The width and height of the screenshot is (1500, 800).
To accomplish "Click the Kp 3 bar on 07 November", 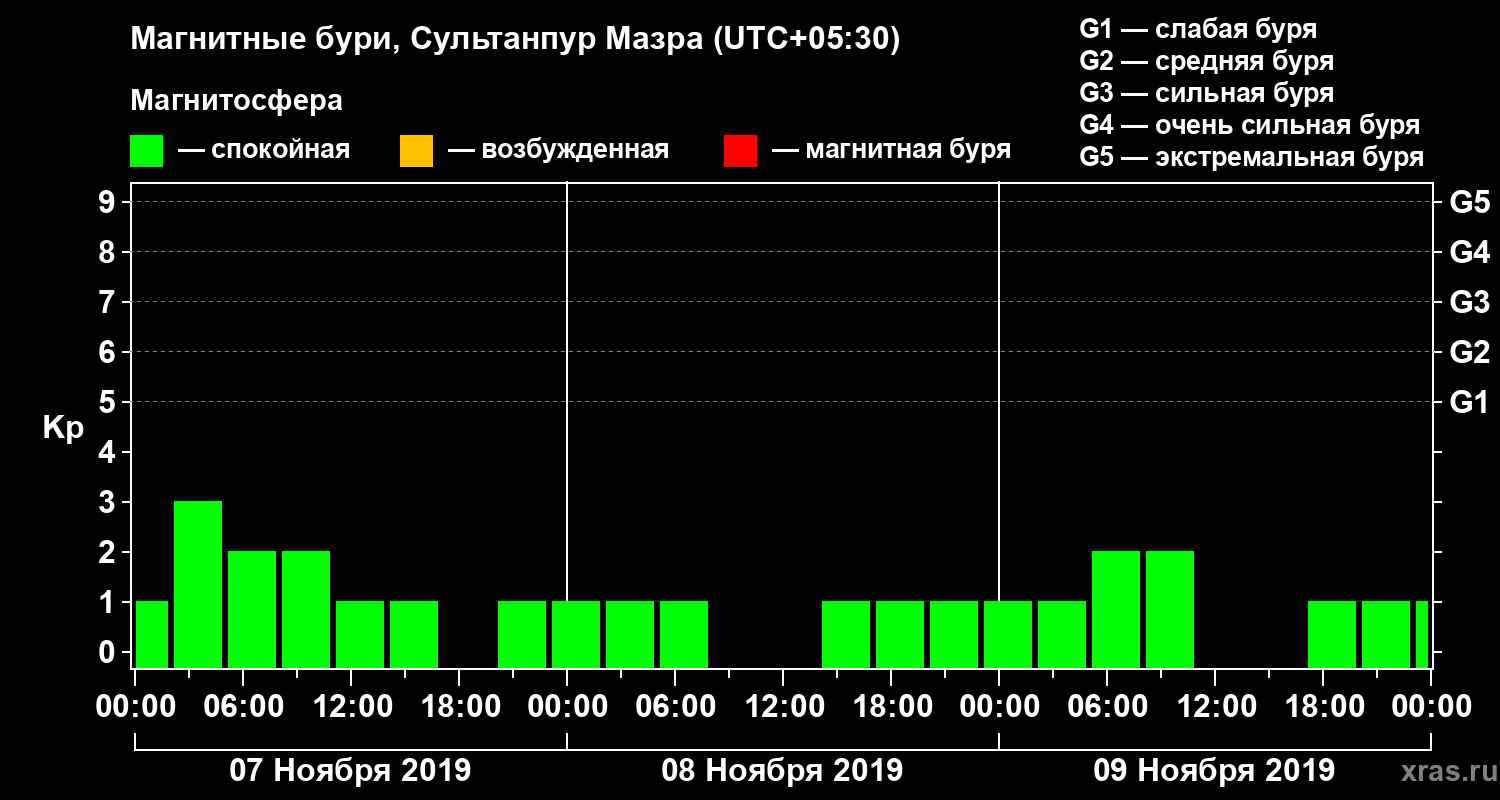I will click(198, 584).
